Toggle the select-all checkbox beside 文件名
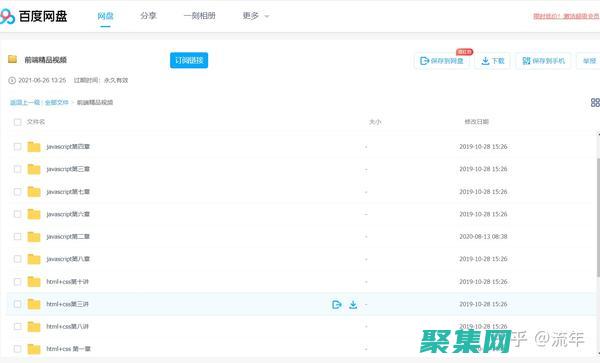This screenshot has height=363, width=600. tap(17, 122)
